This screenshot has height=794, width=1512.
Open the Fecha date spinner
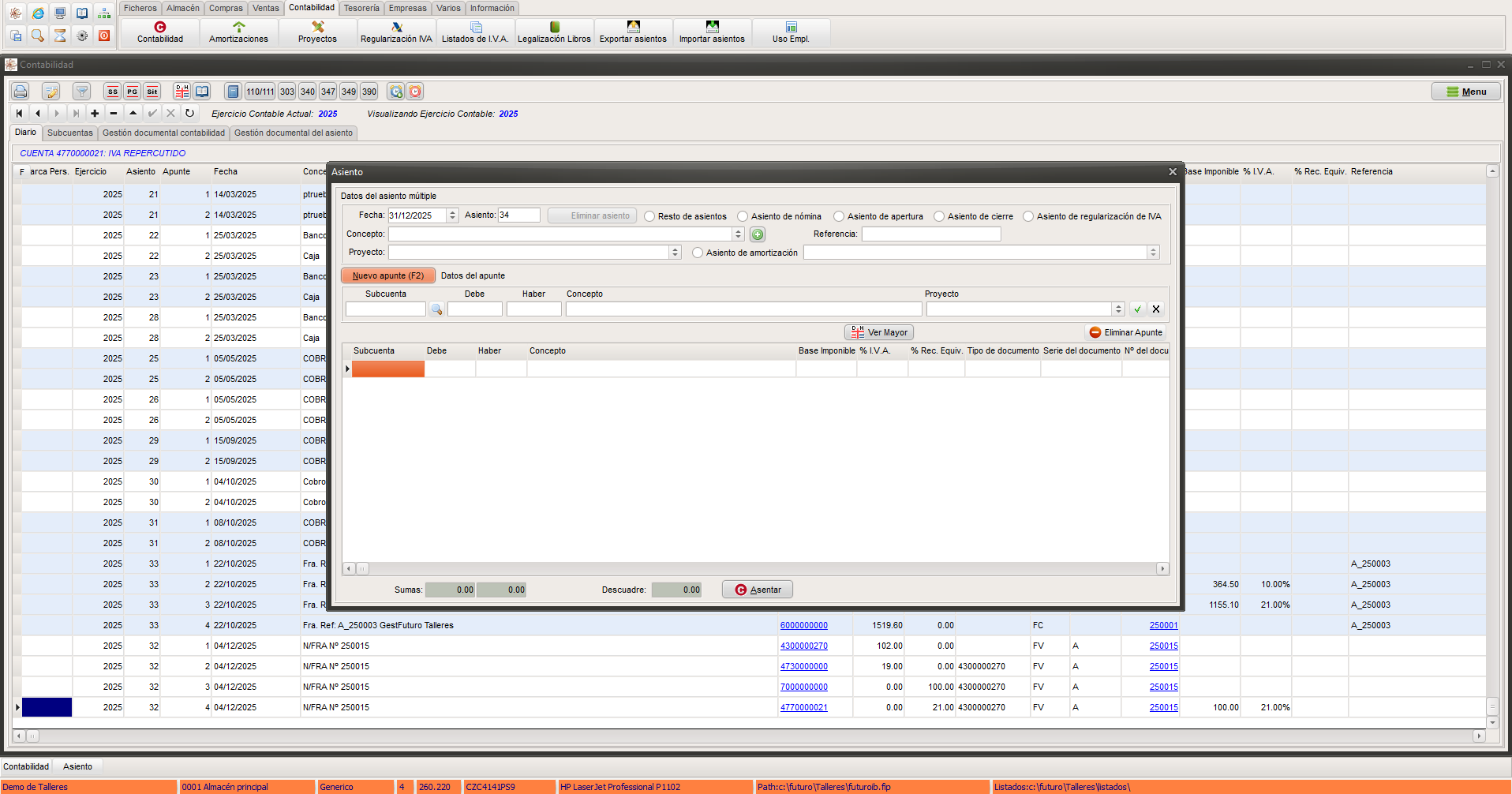point(452,215)
